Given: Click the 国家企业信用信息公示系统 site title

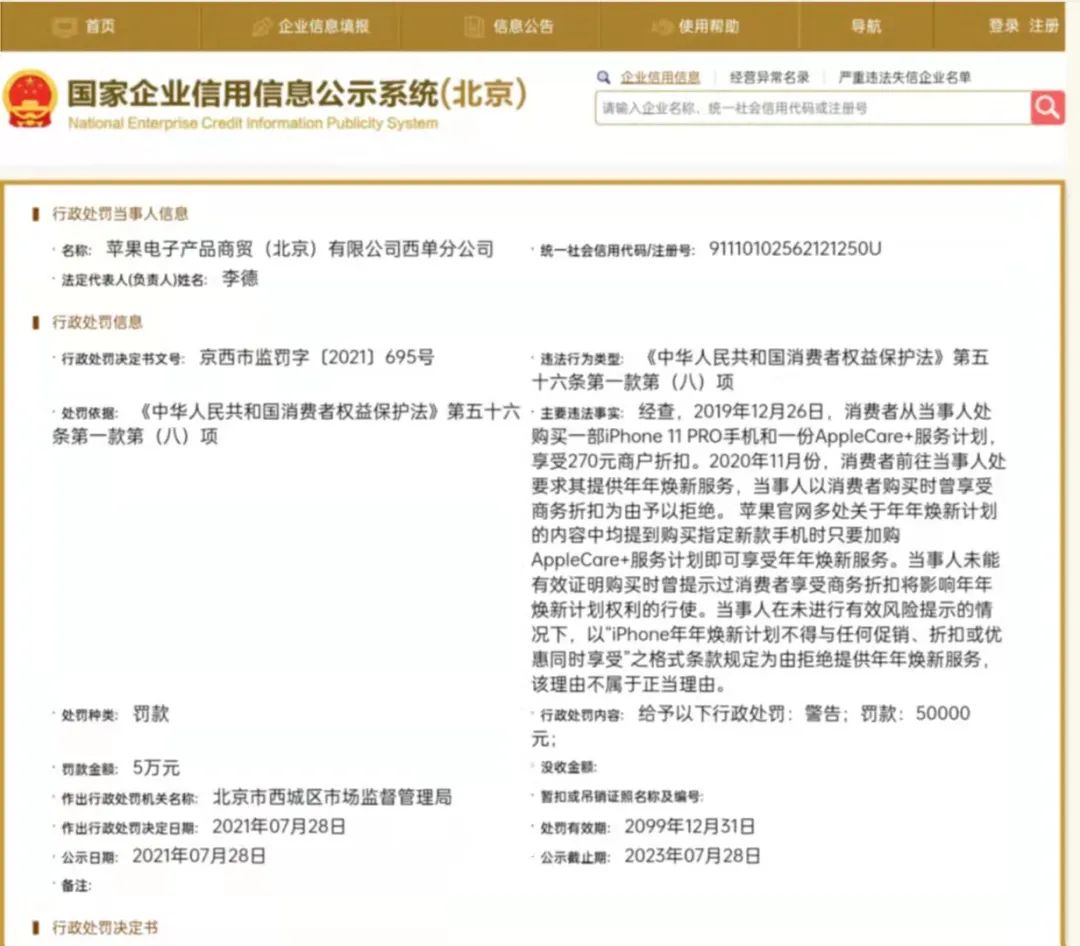Looking at the screenshot, I should 297,93.
